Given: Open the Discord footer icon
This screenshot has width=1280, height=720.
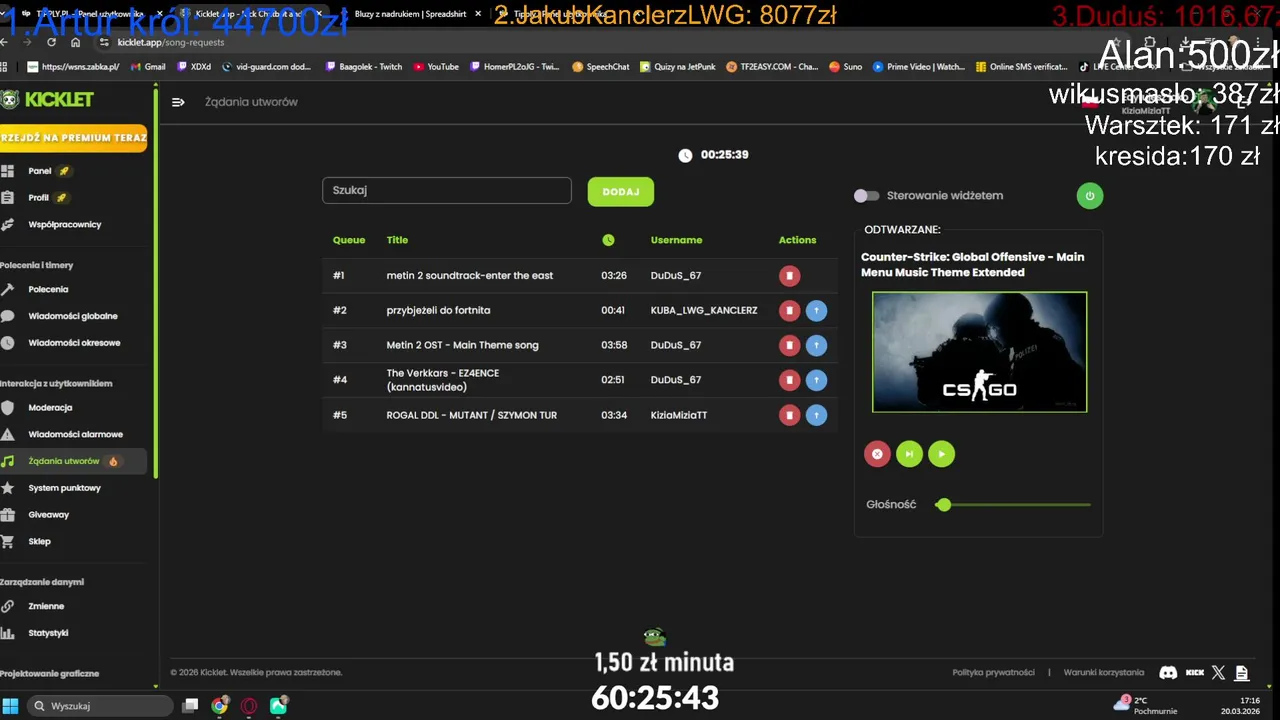Looking at the screenshot, I should coord(1167,673).
